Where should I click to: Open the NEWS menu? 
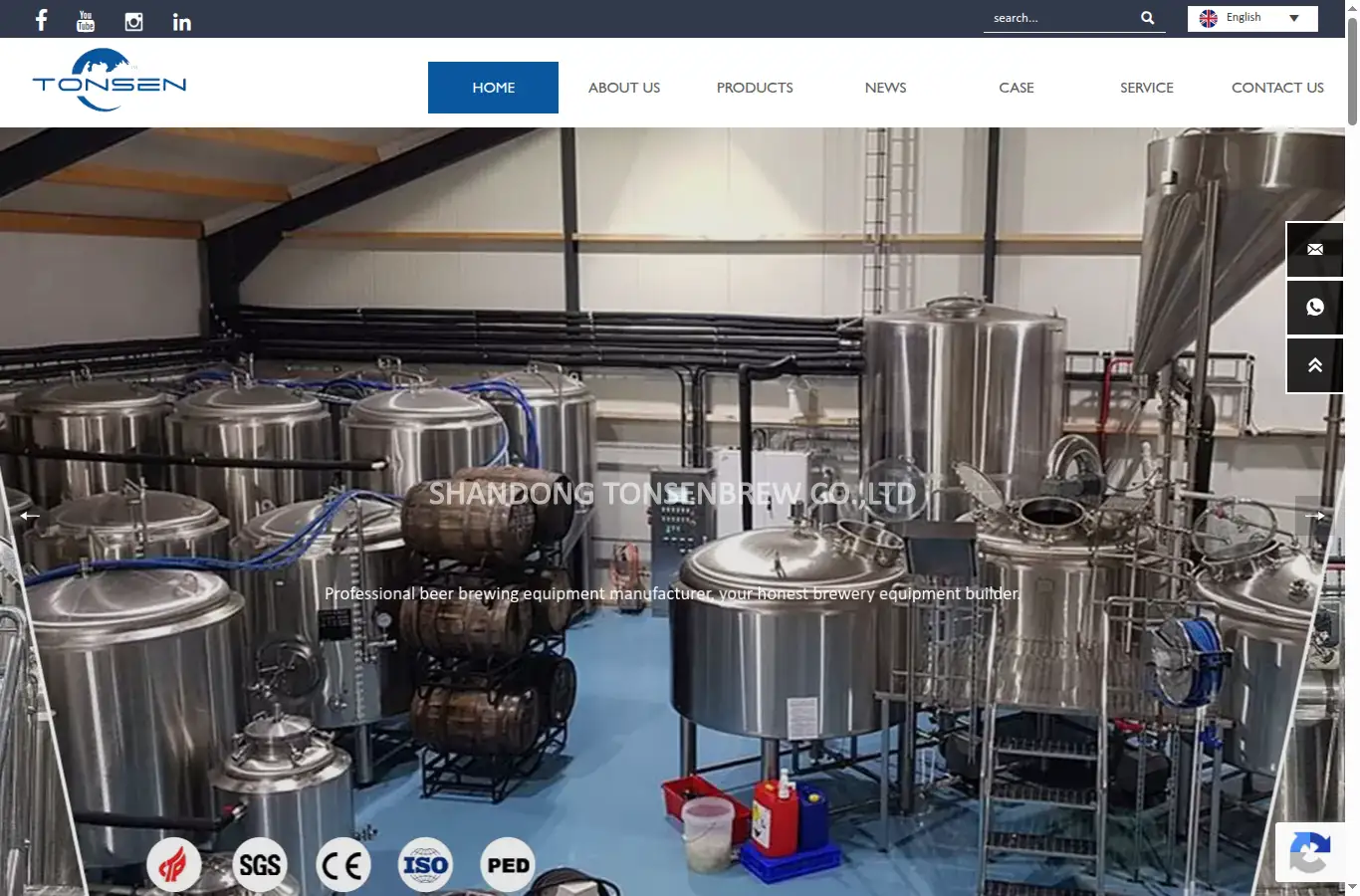click(x=885, y=88)
